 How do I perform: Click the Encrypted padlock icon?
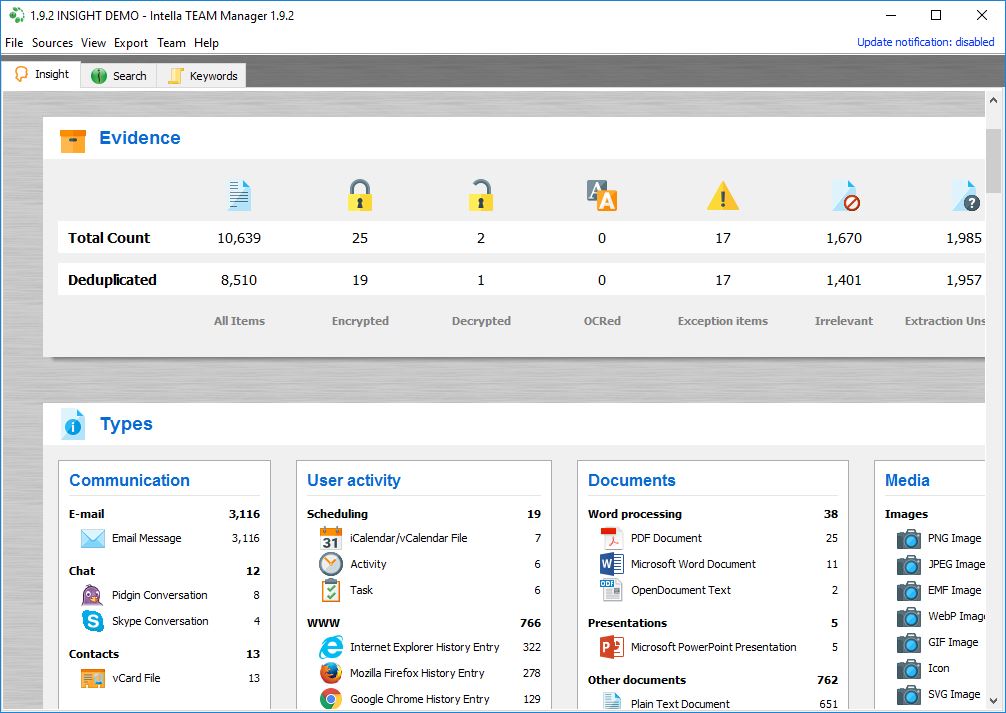[360, 195]
